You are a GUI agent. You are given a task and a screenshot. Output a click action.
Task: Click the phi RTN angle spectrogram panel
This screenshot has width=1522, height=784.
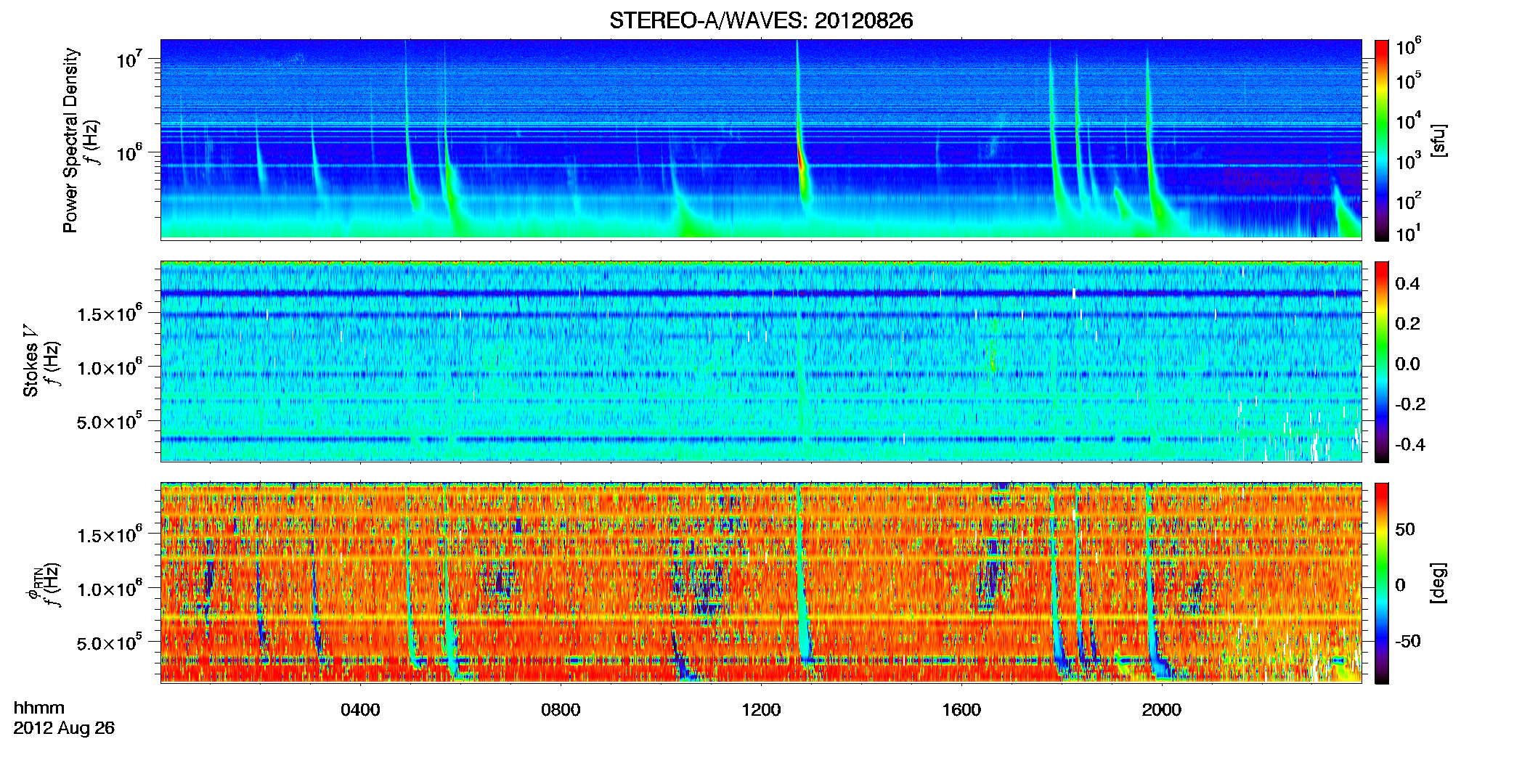click(761, 583)
